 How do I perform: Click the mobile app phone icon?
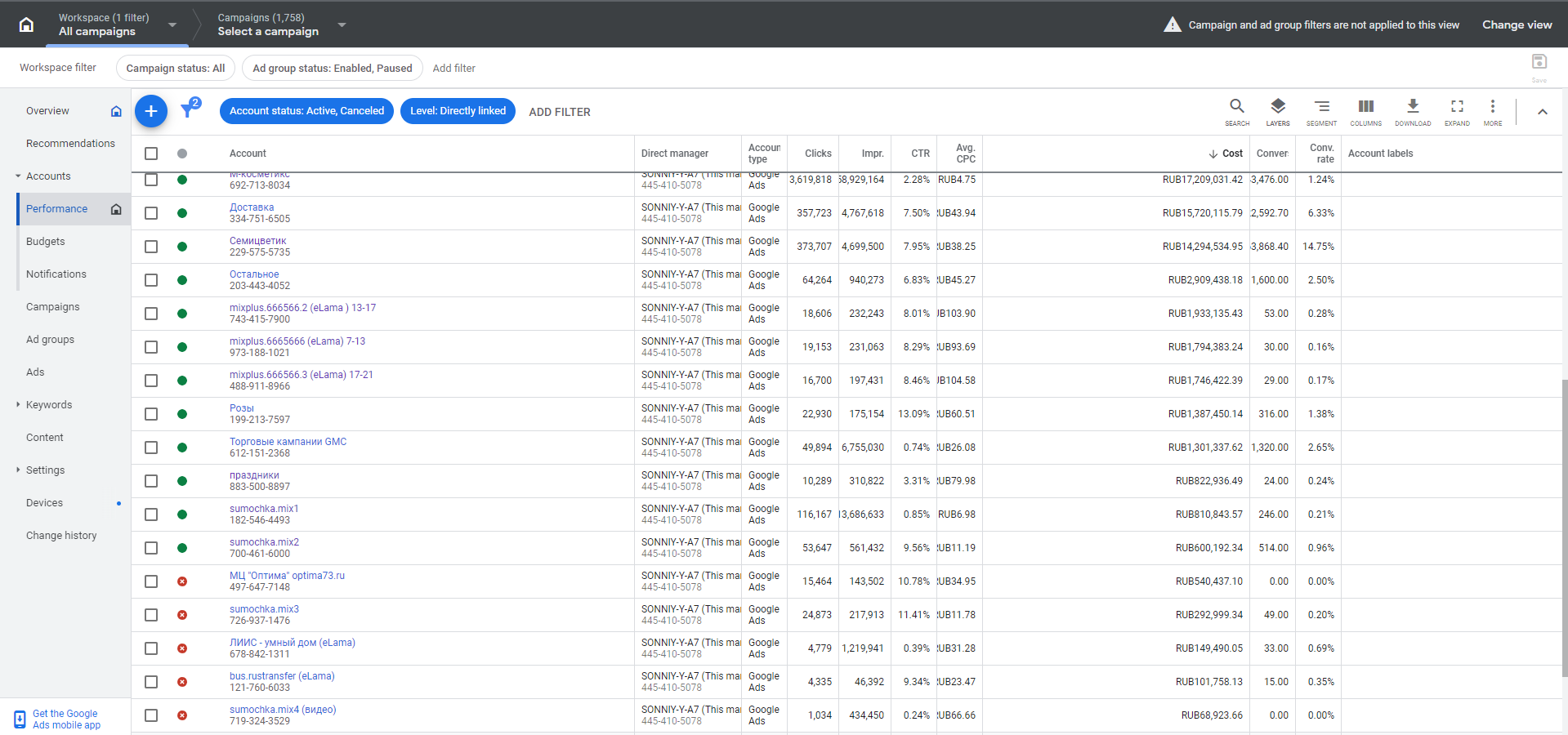click(20, 719)
